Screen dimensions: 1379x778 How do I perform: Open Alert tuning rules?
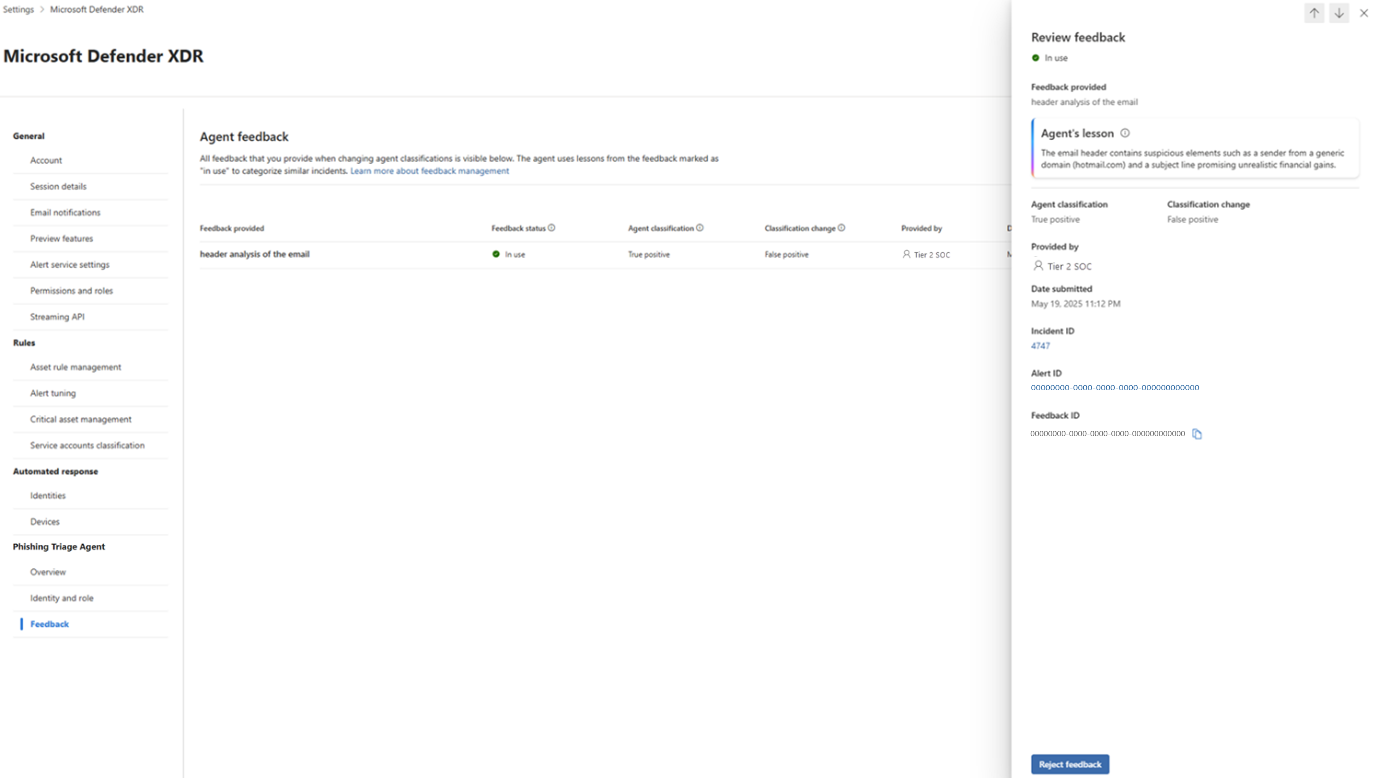[53, 393]
